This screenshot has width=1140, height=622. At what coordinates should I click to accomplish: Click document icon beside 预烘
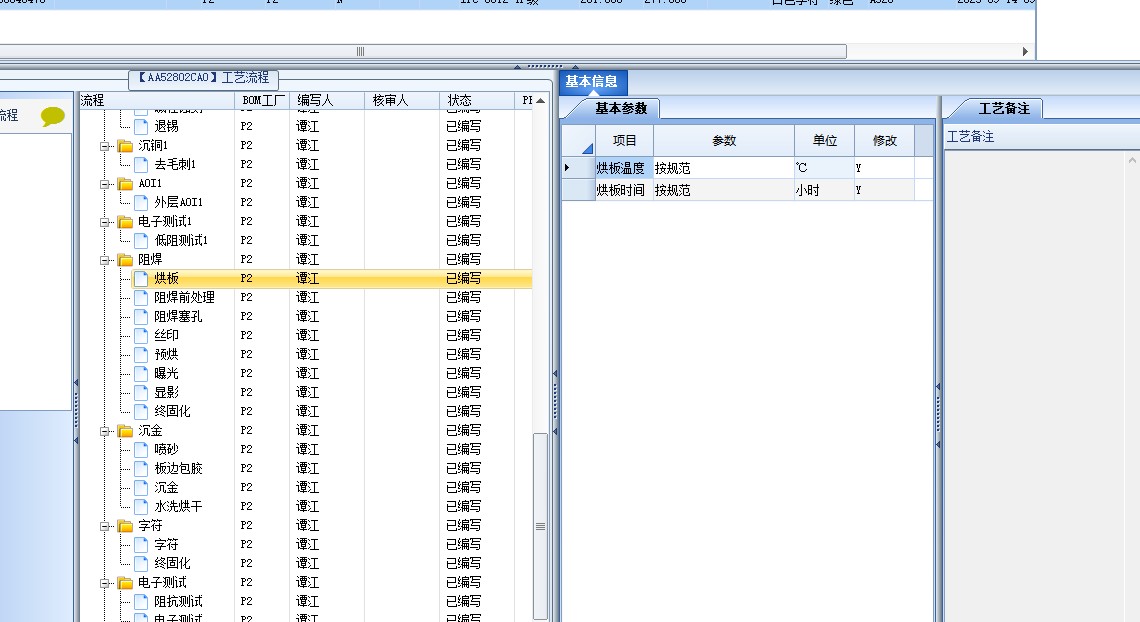(141, 354)
